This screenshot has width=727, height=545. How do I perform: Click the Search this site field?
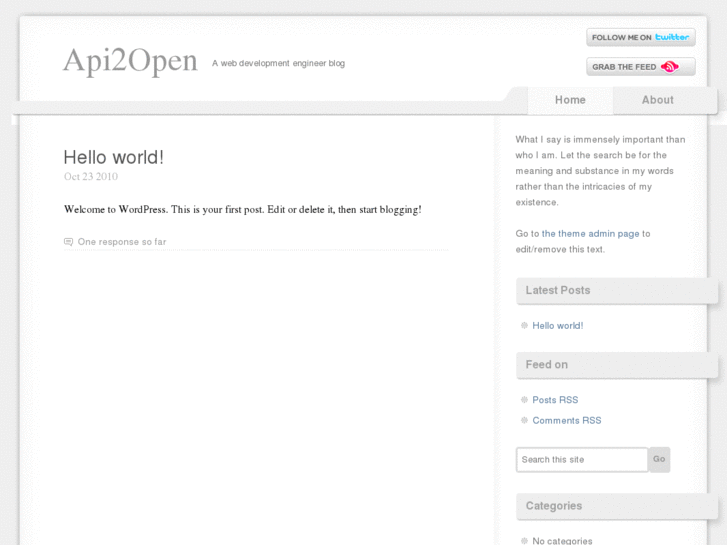[582, 460]
